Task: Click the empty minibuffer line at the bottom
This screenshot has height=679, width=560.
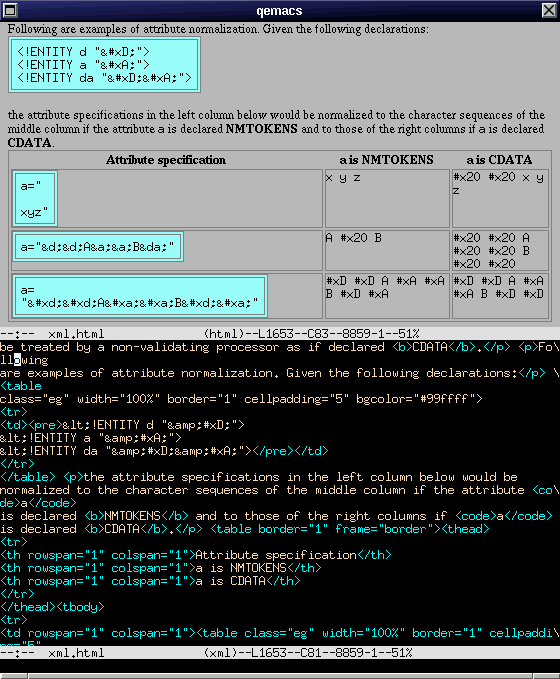Action: tap(280, 666)
